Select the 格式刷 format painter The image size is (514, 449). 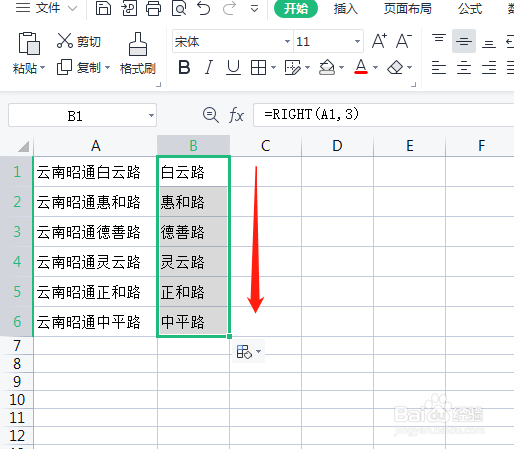138,53
